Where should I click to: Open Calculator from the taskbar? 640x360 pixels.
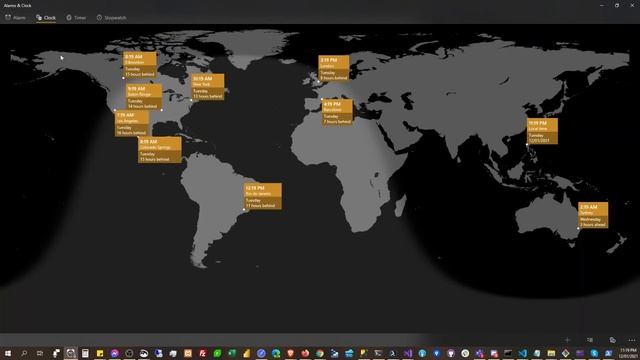[x=85, y=353]
